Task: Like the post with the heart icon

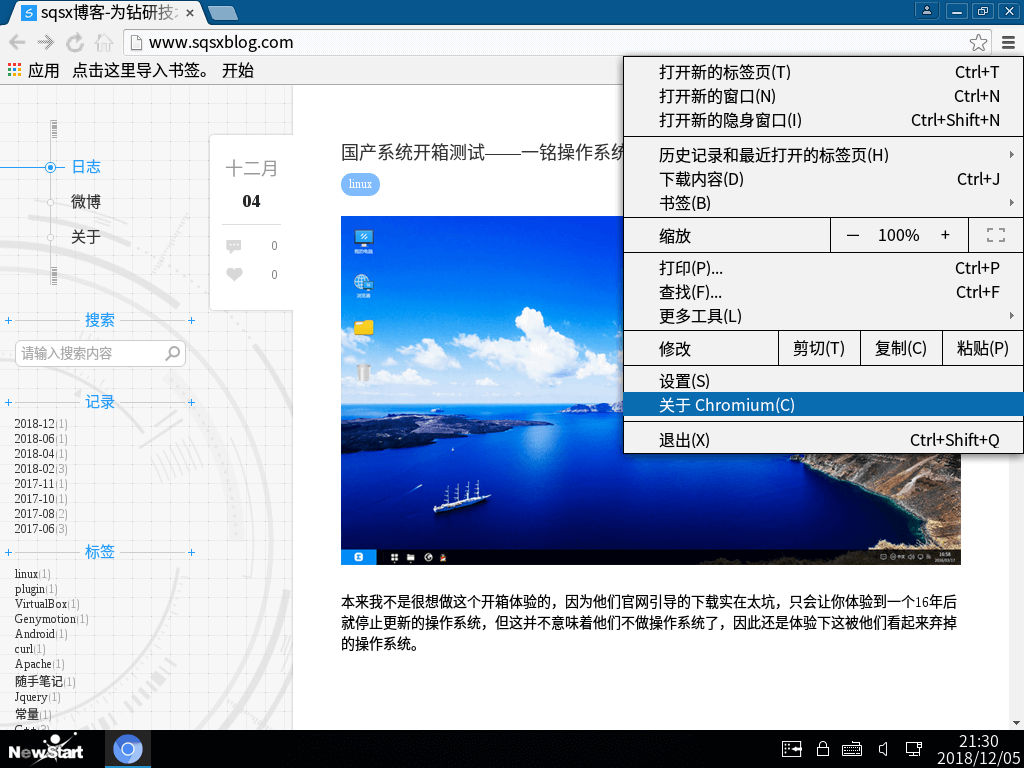Action: (234, 274)
